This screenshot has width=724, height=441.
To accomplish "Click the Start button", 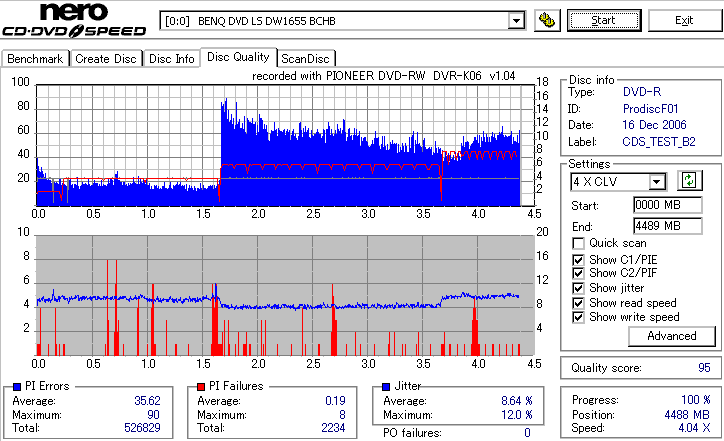I will pyautogui.click(x=604, y=20).
